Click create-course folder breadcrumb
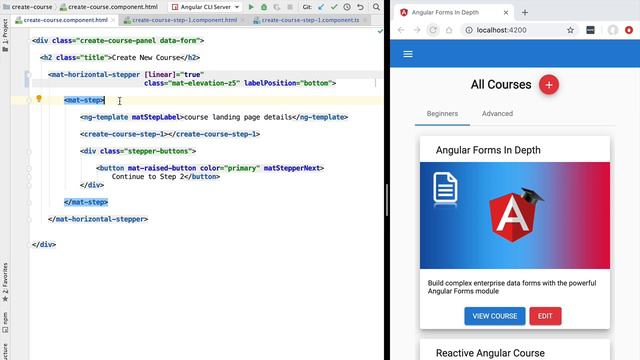 click(x=28, y=7)
